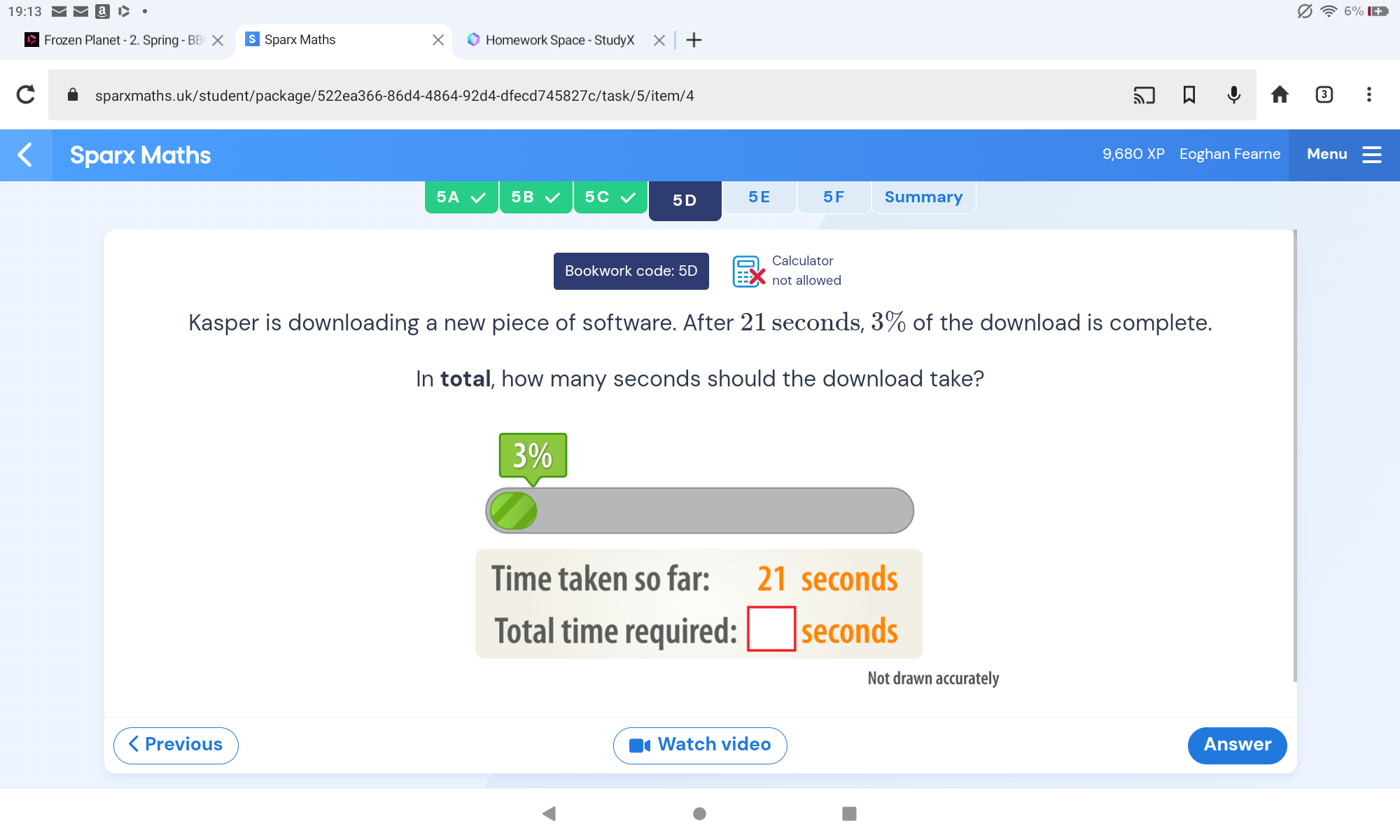Click the Eoghan Fearne username
Viewport: 1400px width, 840px height.
(x=1230, y=154)
